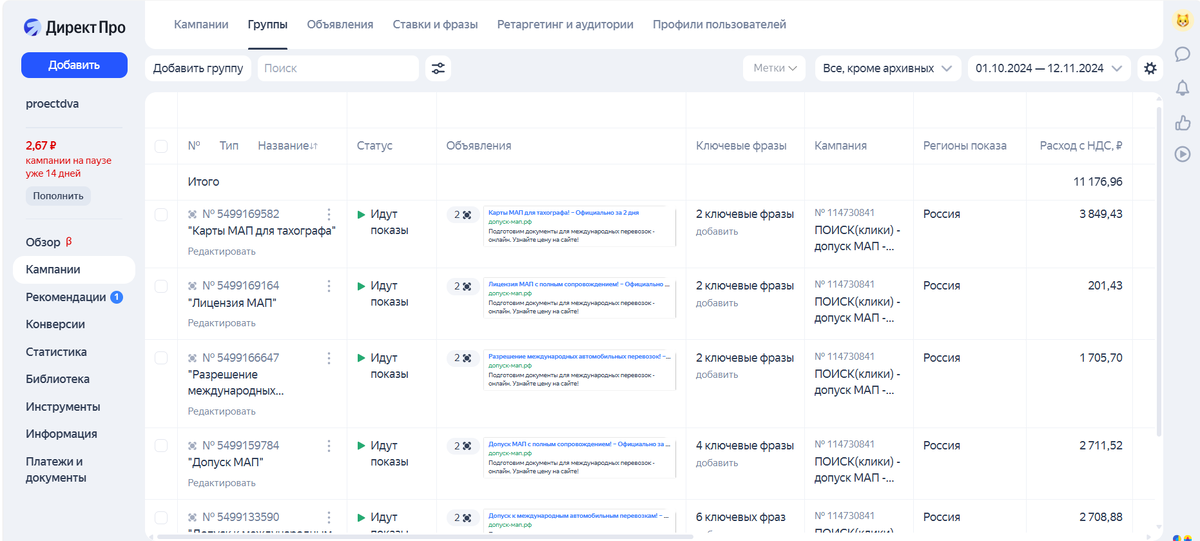This screenshot has width=1200, height=541.
Task: Click campaign link № 114730841 in first row
Action: (x=845, y=213)
